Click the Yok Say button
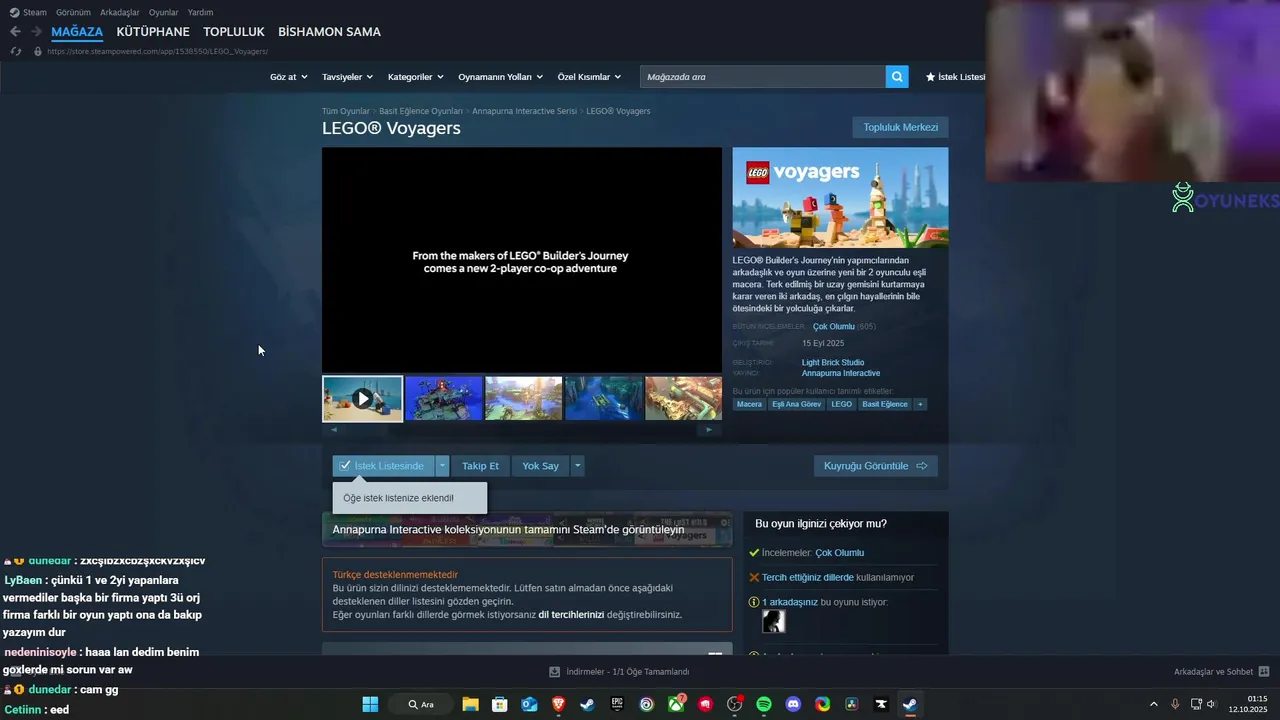 (x=540, y=466)
